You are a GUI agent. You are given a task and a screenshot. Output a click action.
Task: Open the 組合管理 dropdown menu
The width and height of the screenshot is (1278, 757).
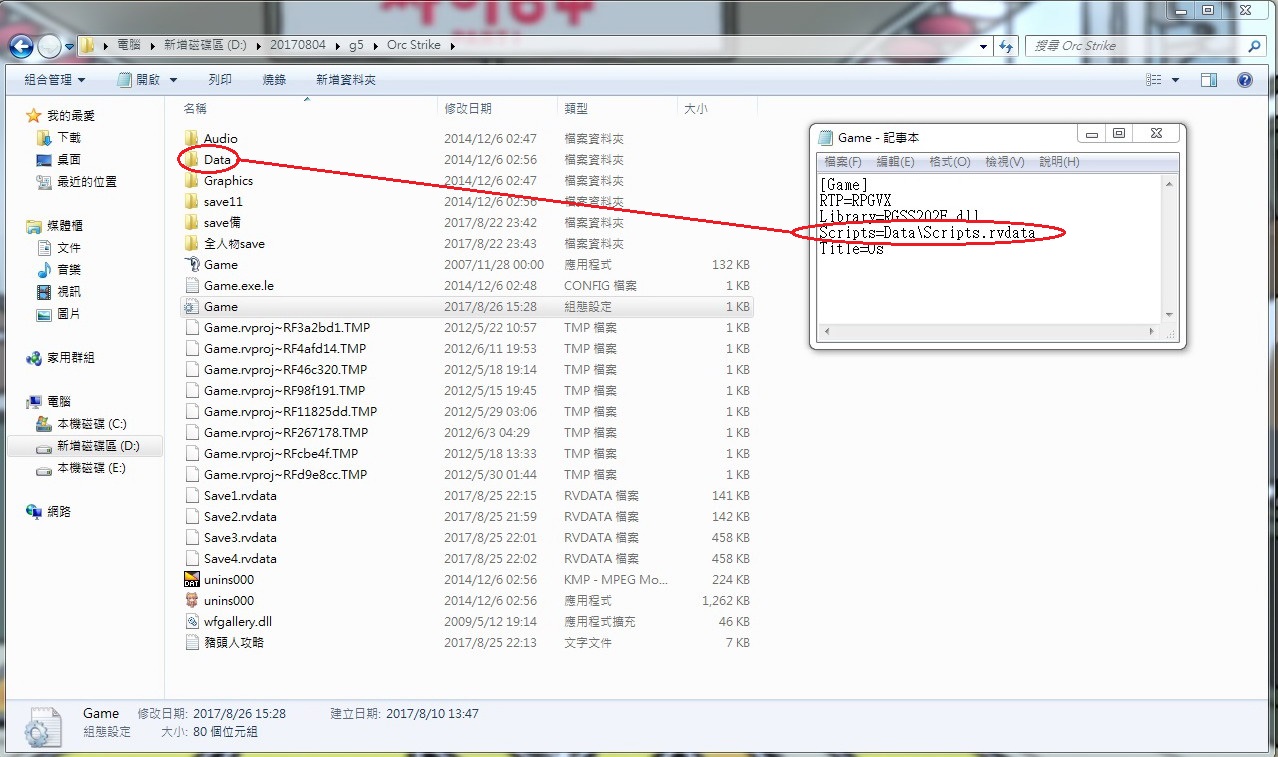[54, 80]
